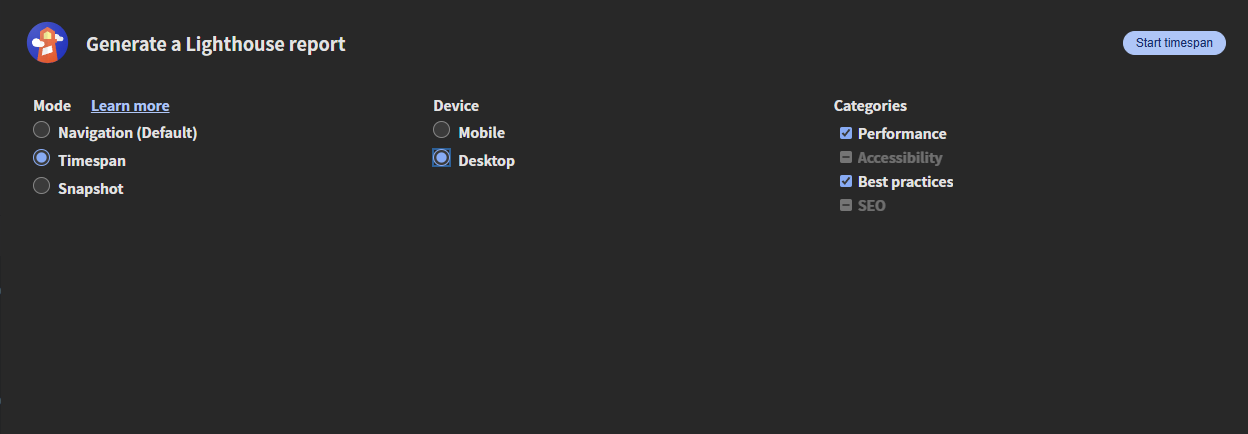1248x434 pixels.
Task: Click the Mobile label text
Action: tap(482, 133)
